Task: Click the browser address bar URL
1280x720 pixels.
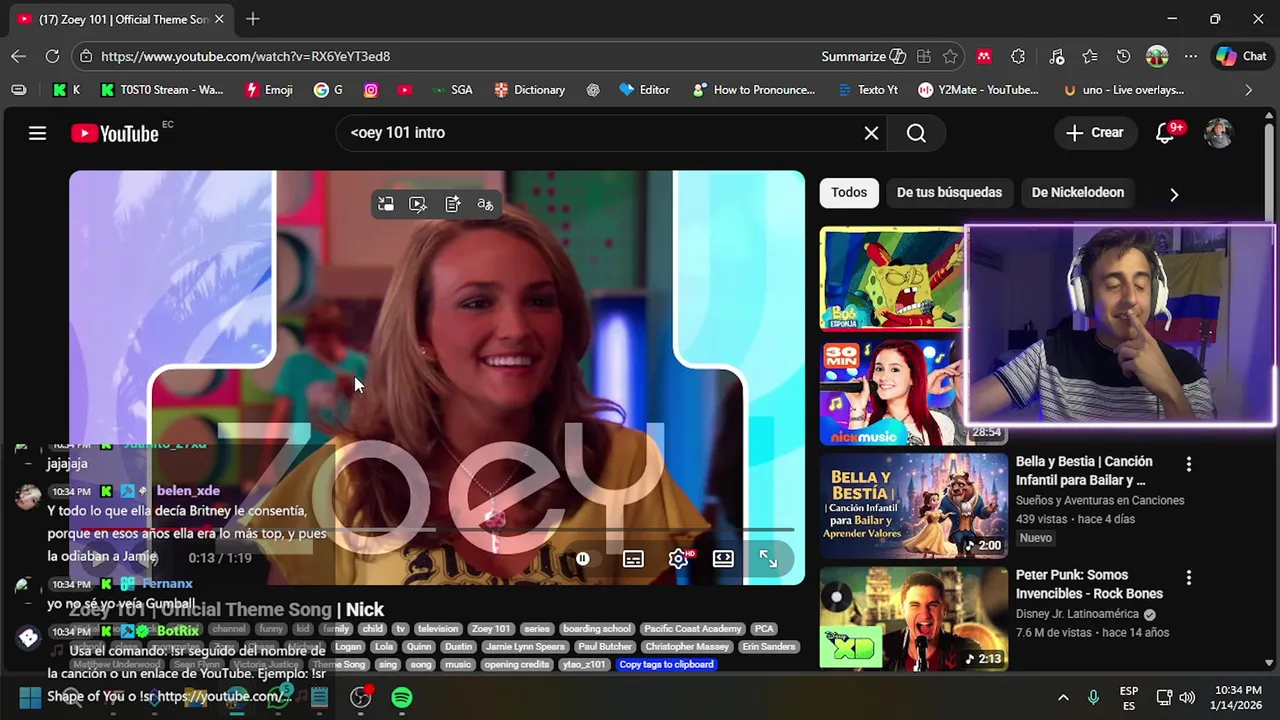Action: 245,57
